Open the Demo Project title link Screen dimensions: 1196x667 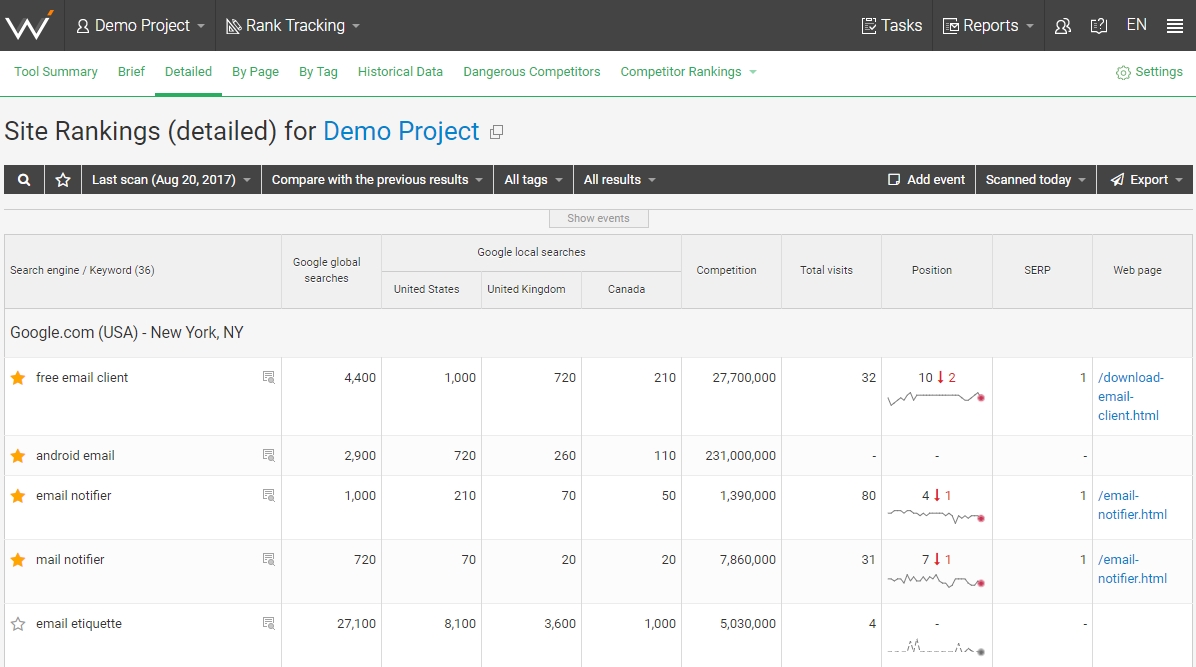click(401, 131)
